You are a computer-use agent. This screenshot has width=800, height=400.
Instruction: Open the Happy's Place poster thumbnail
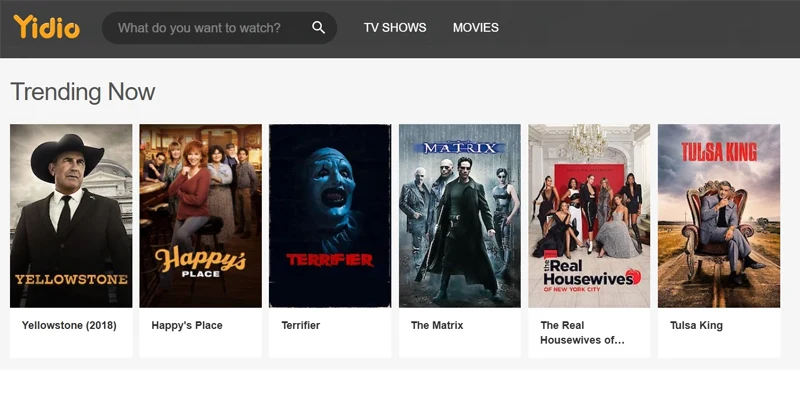(201, 216)
